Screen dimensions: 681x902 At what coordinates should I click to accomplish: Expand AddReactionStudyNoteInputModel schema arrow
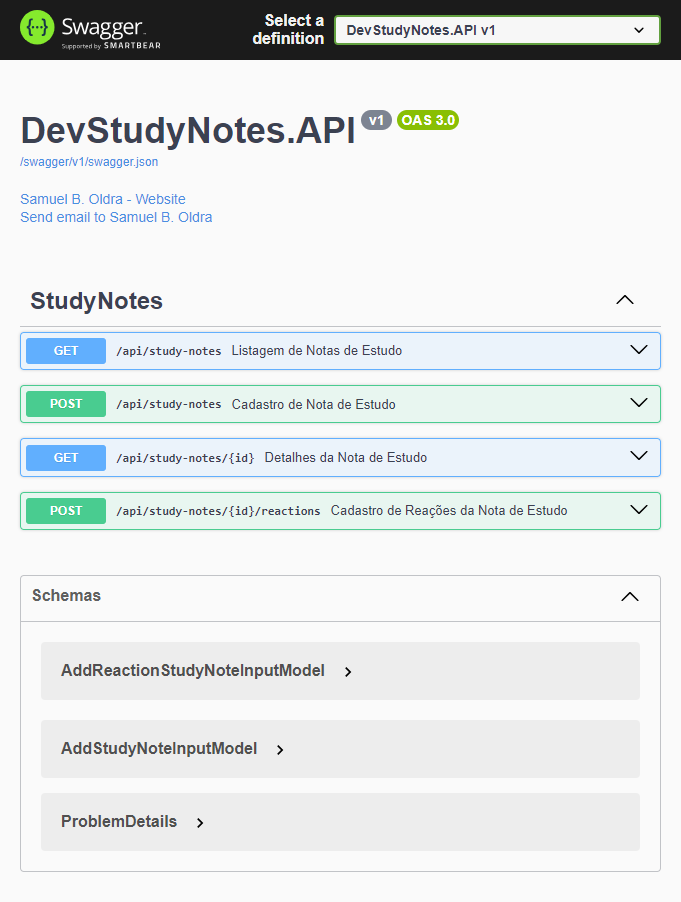click(x=348, y=672)
